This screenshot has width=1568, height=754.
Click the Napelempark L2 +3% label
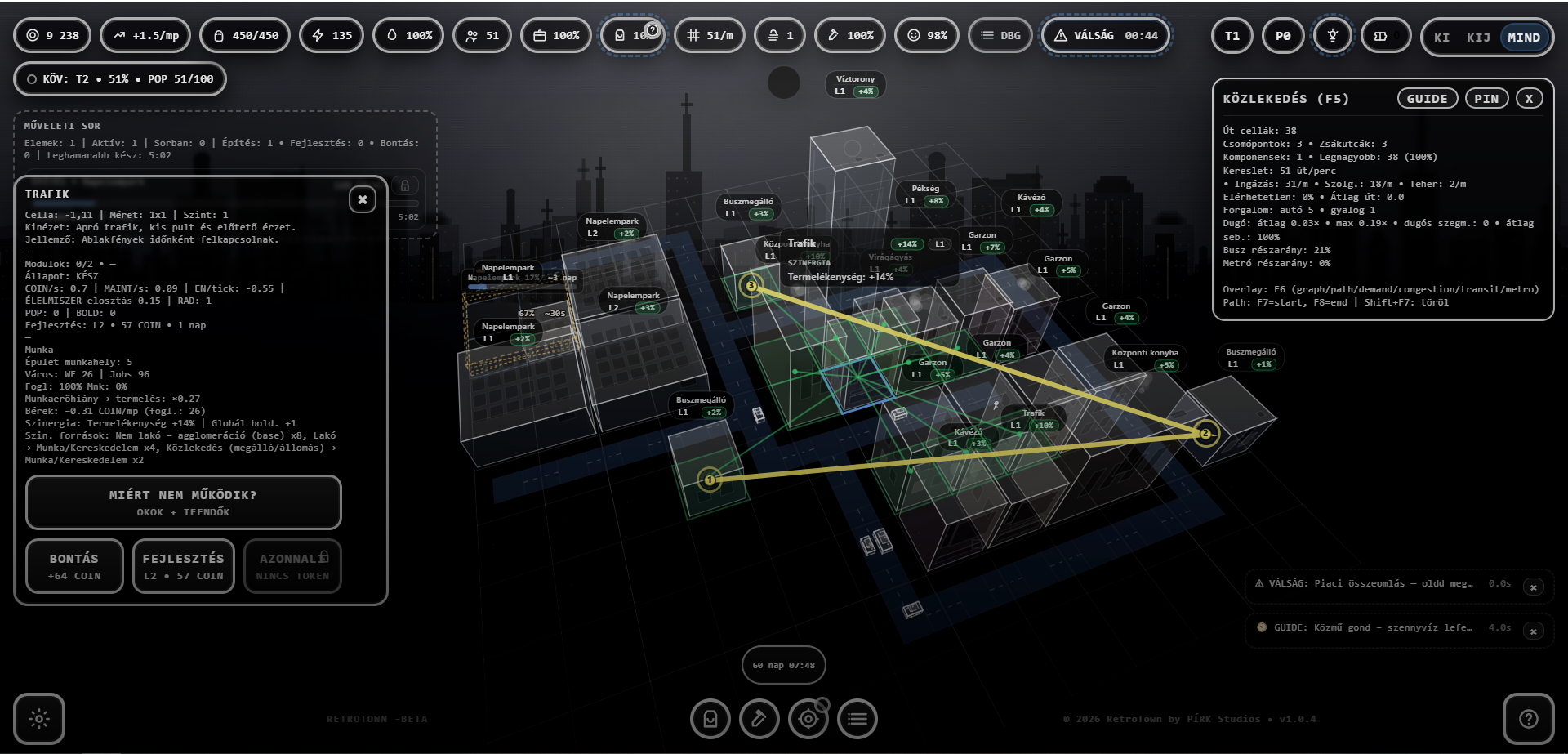point(633,301)
